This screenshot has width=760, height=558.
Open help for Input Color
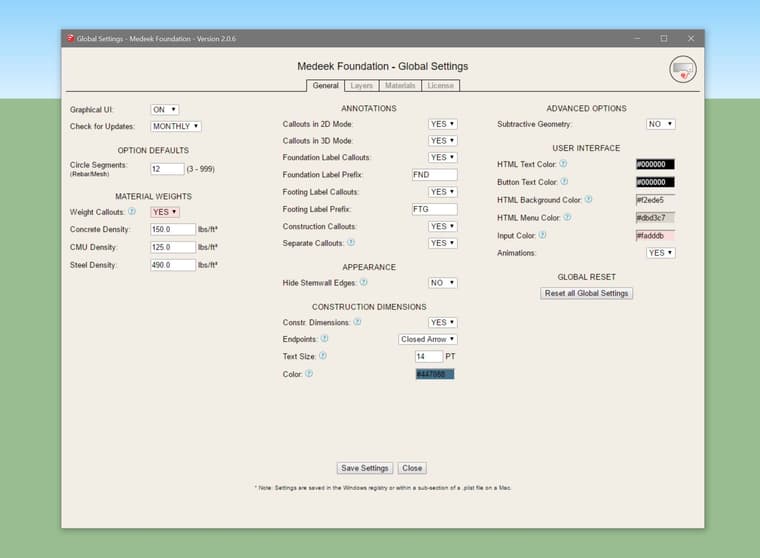(x=543, y=235)
